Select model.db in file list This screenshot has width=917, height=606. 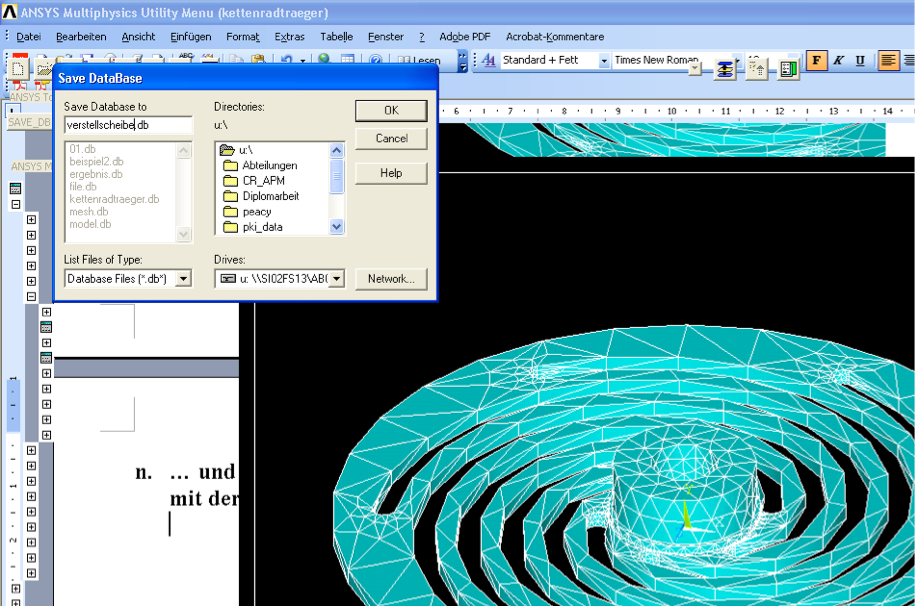tap(90, 224)
